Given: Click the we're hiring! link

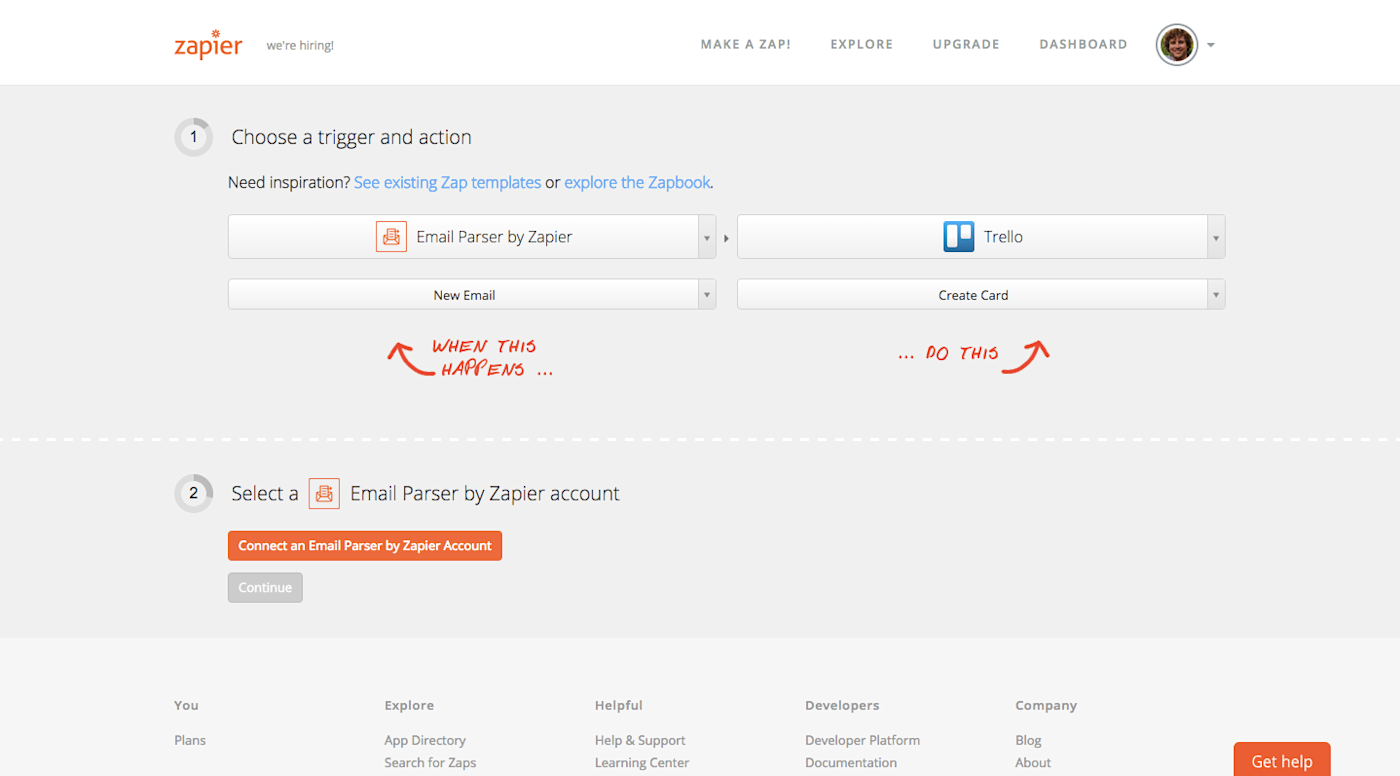Looking at the screenshot, I should [300, 45].
